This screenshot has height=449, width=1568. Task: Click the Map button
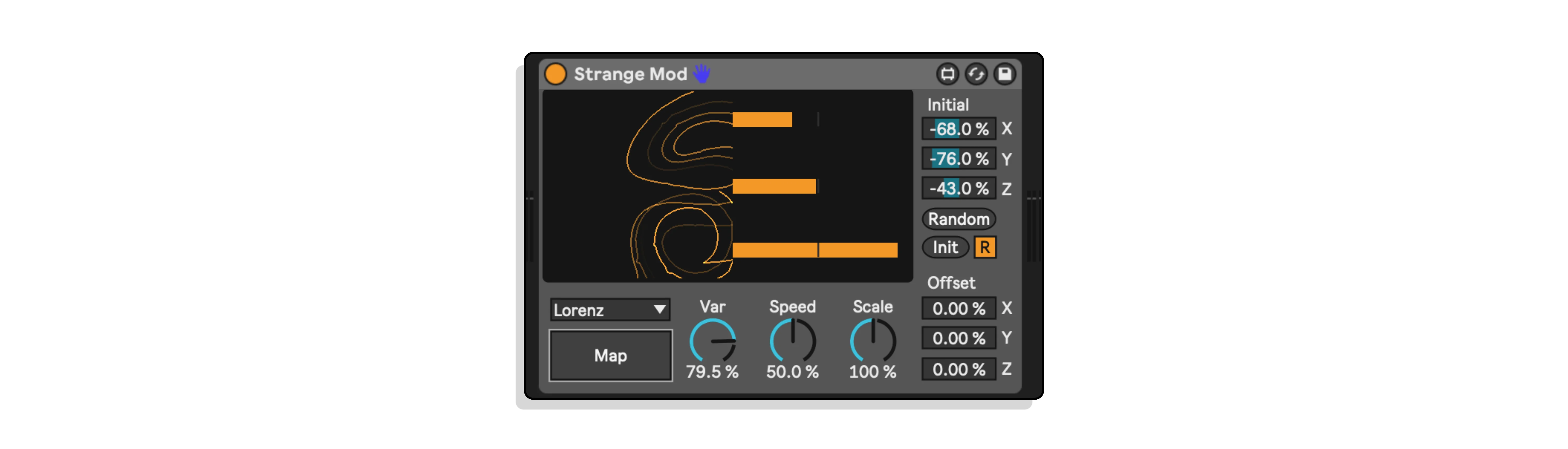(610, 356)
